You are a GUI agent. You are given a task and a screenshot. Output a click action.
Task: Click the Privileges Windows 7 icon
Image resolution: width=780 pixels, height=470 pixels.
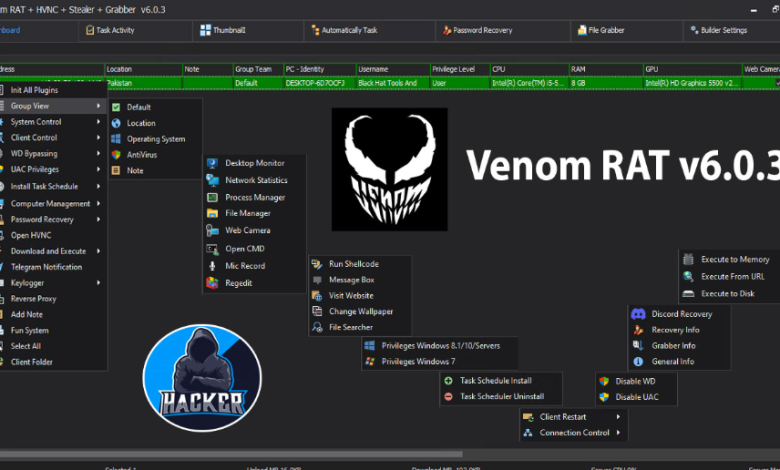(x=370, y=361)
